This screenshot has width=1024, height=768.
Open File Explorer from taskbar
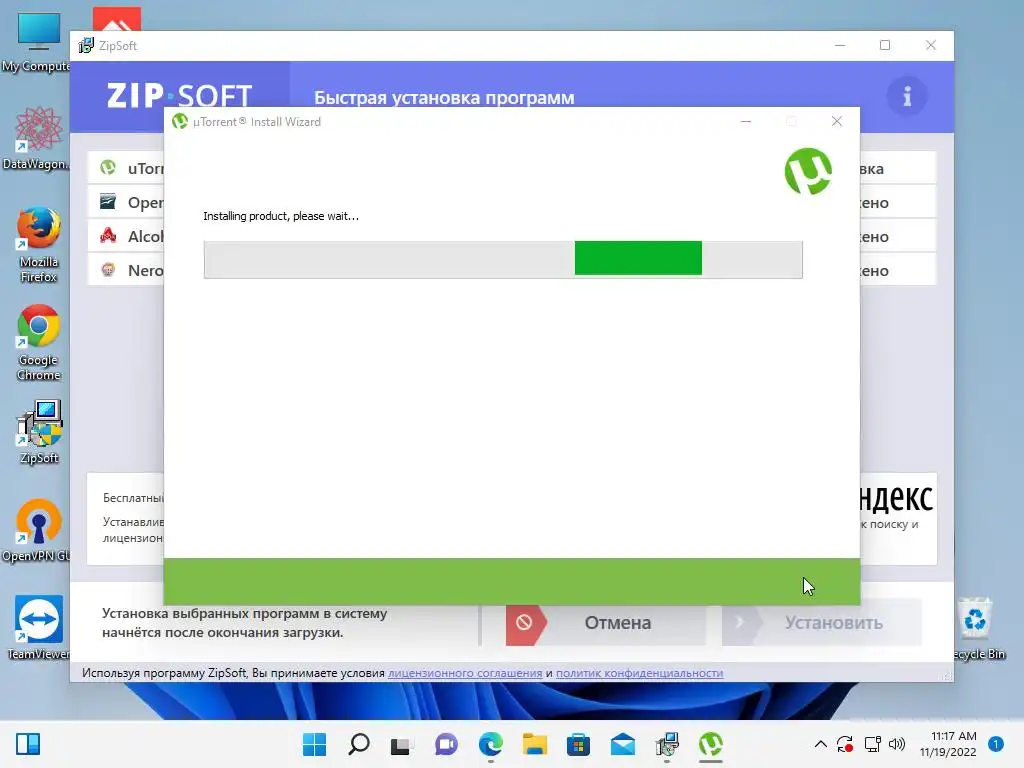click(535, 744)
